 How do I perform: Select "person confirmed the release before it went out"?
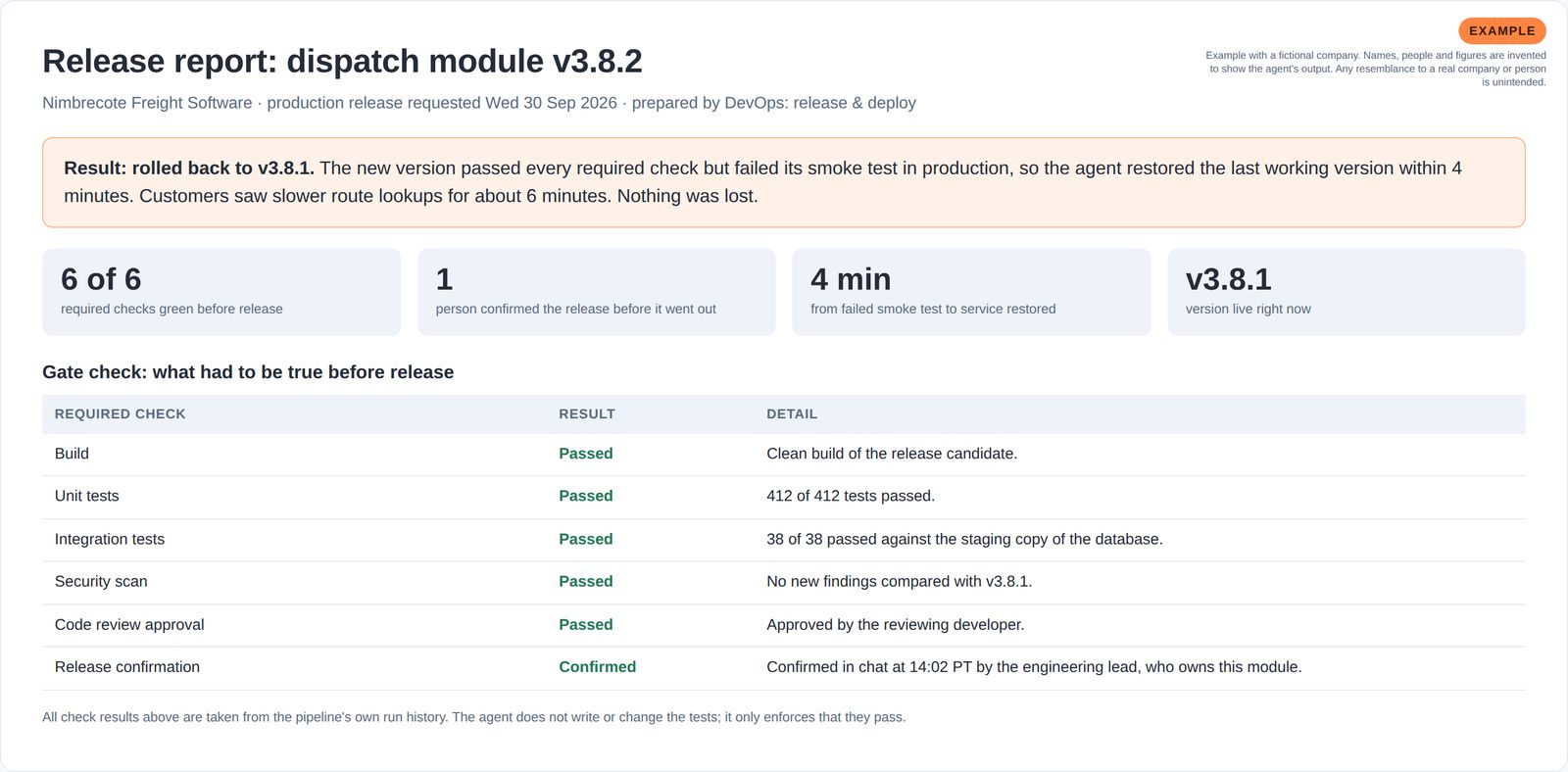pos(575,309)
